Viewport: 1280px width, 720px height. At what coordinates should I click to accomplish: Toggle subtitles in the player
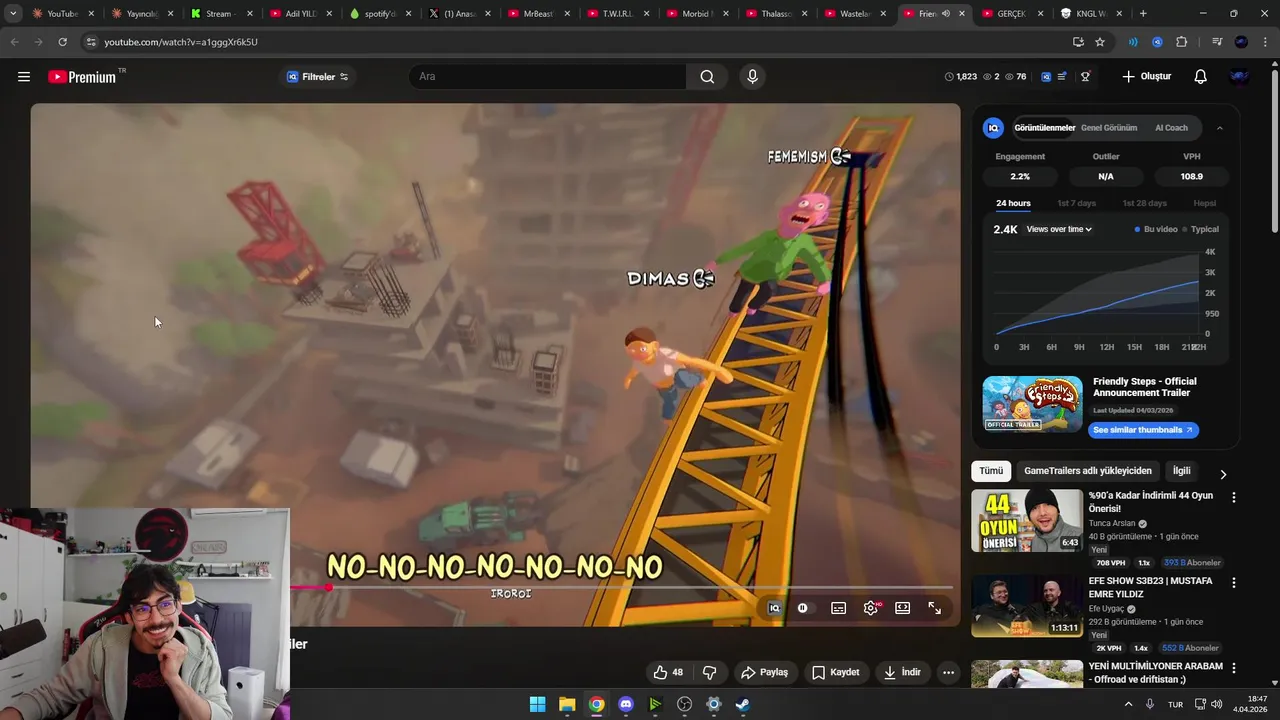(839, 608)
